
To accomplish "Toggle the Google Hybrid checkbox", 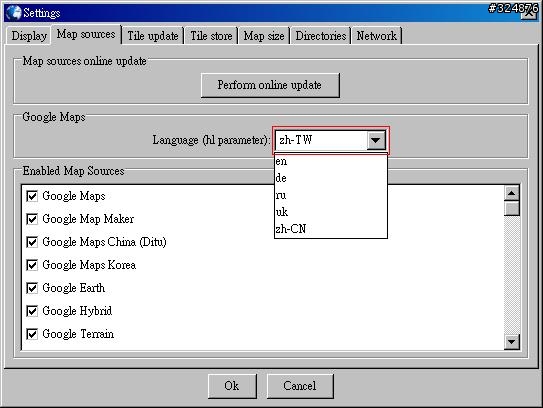I will (32, 311).
